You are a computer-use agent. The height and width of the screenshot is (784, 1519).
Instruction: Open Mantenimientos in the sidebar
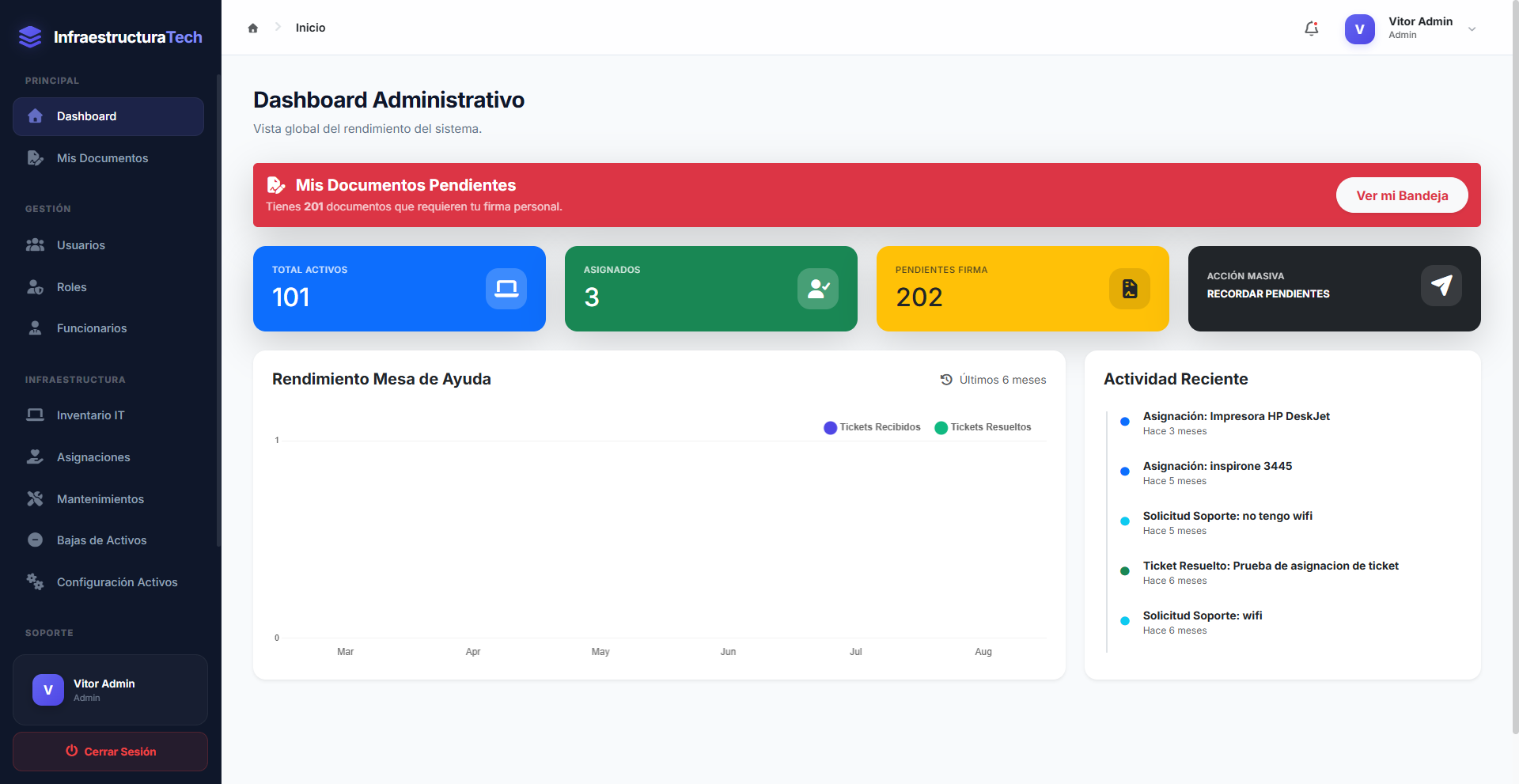coord(108,499)
